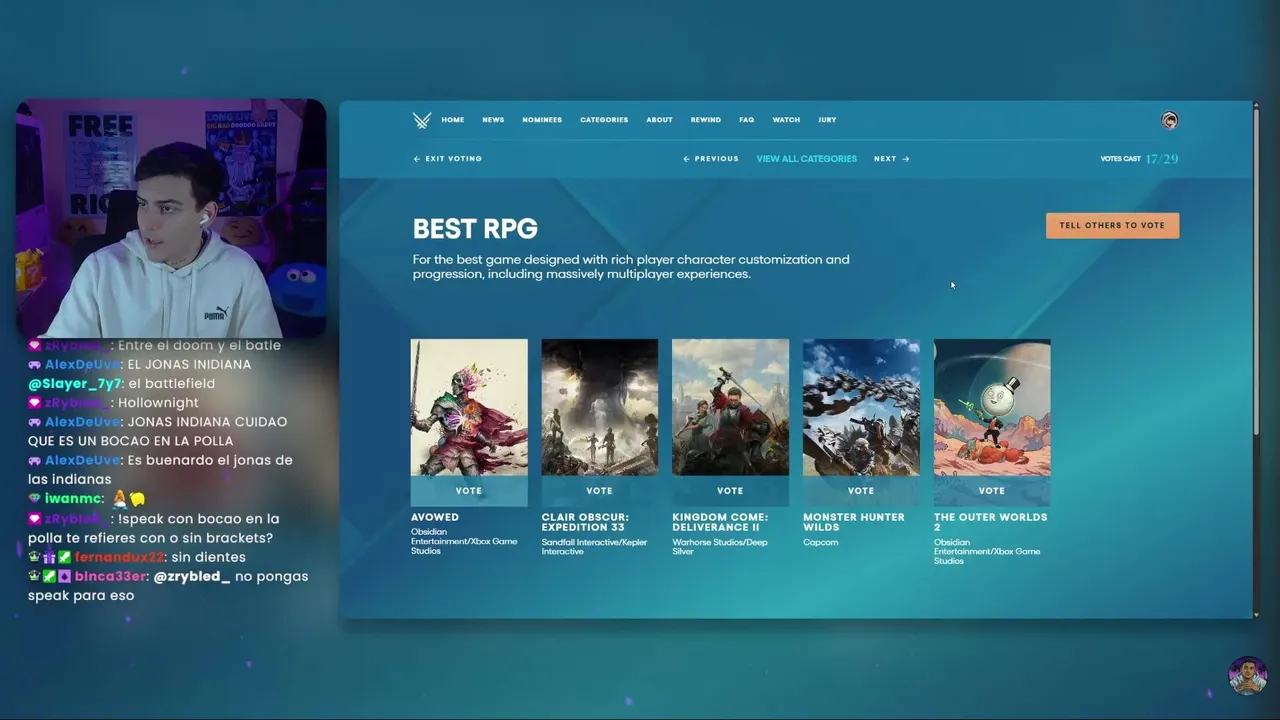Image resolution: width=1280 pixels, height=720 pixels.
Task: Click the AVOWED title text
Action: 435,517
